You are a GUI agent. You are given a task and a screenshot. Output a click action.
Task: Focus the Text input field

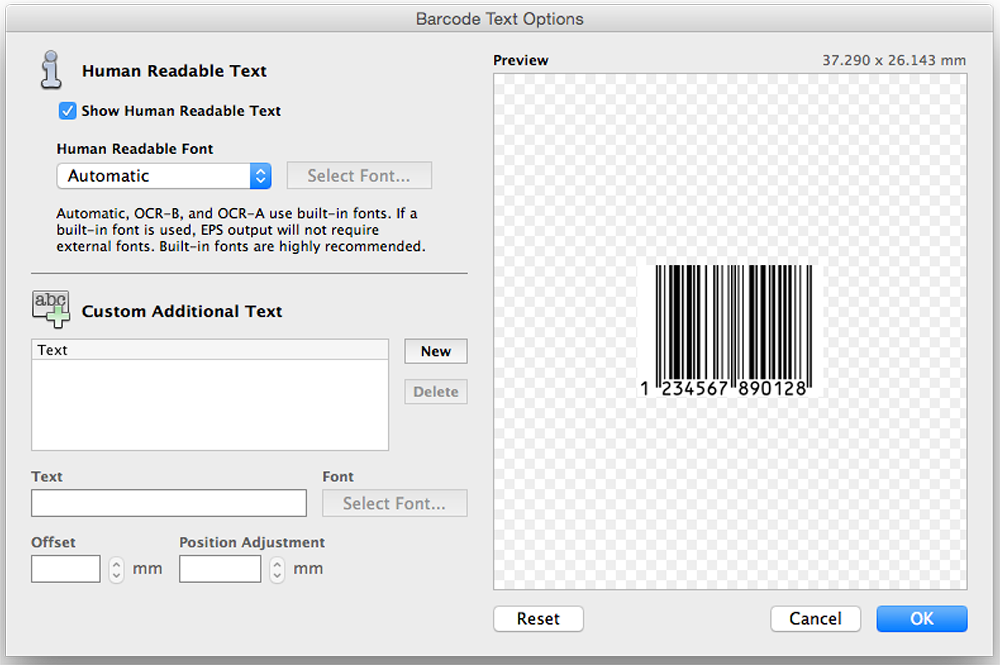click(x=169, y=503)
